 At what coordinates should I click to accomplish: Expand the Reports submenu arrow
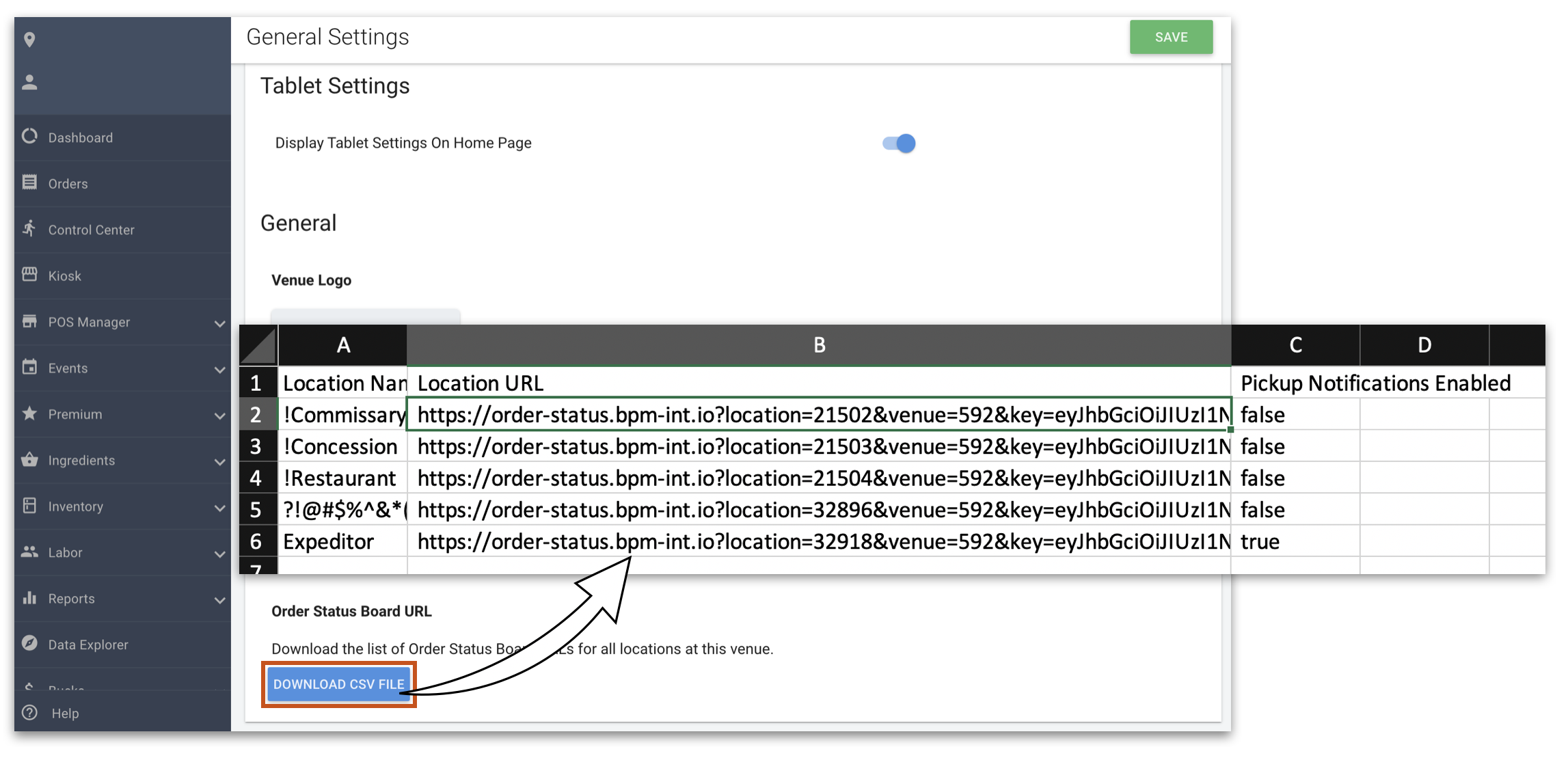tap(219, 599)
